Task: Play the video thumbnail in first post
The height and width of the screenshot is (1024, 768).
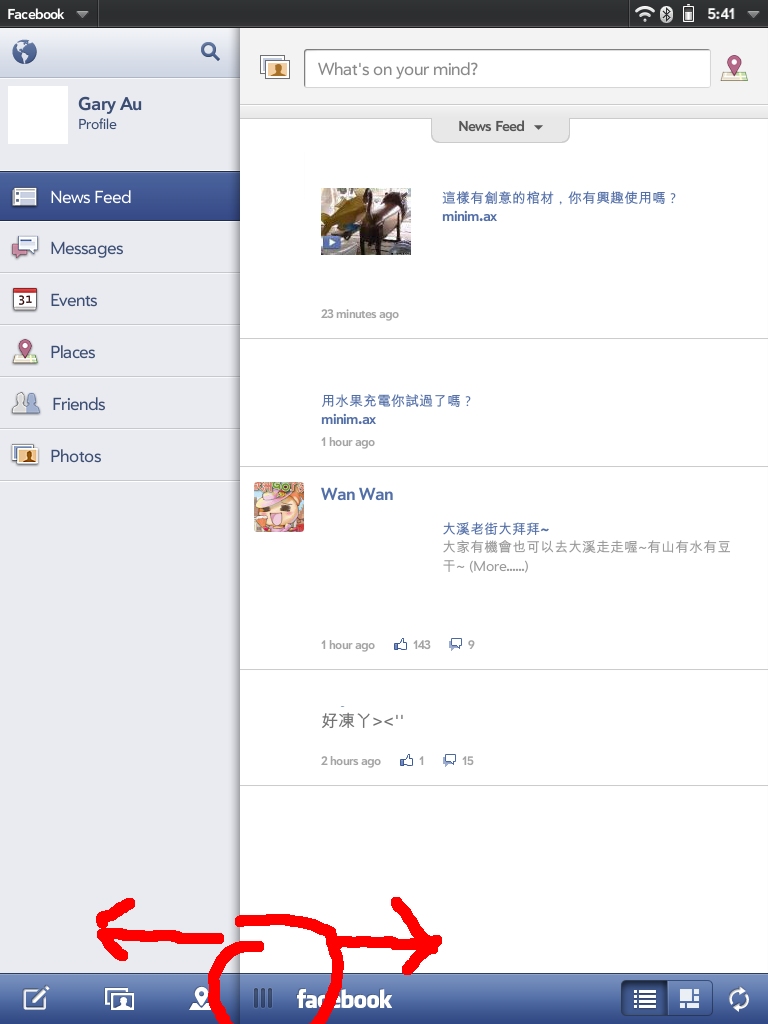Action: pos(366,221)
